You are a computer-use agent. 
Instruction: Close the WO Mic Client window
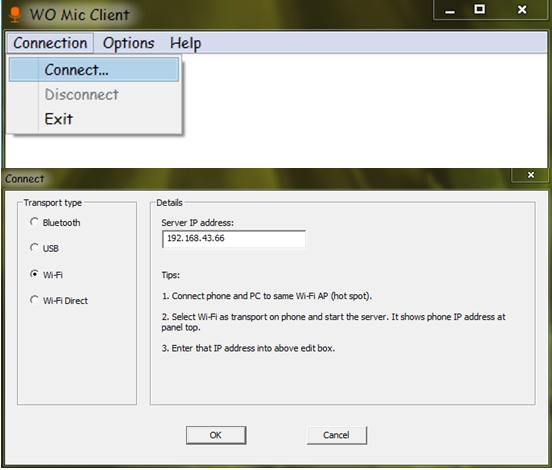coord(522,10)
